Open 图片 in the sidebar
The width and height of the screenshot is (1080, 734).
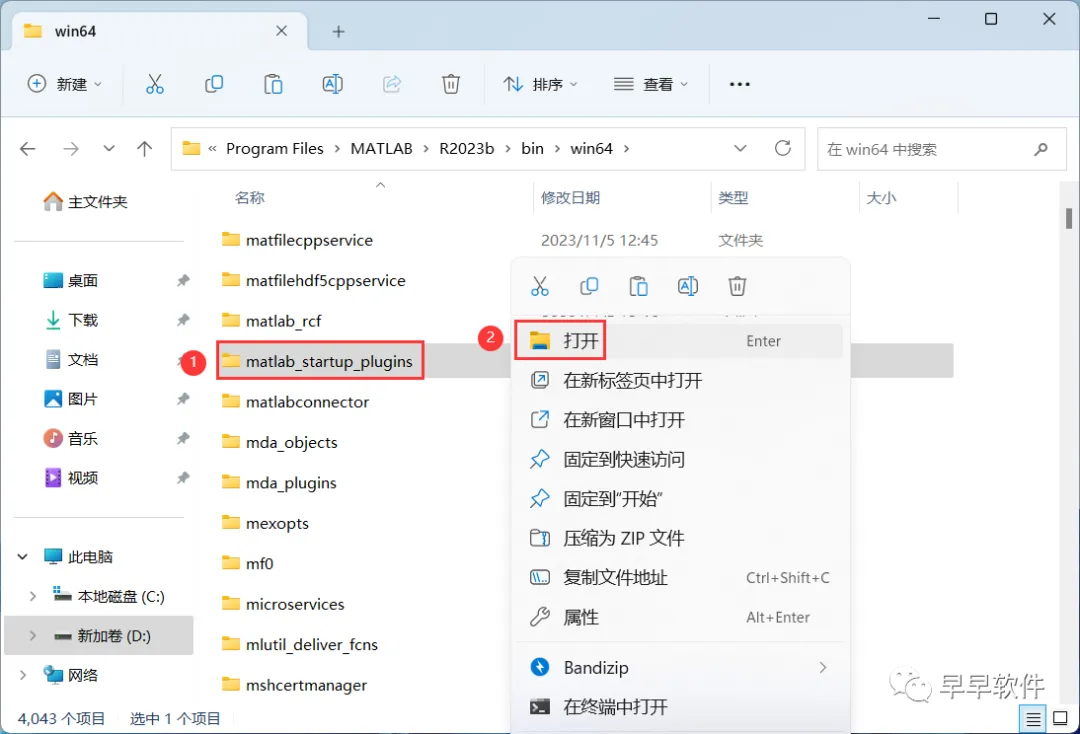point(71,399)
